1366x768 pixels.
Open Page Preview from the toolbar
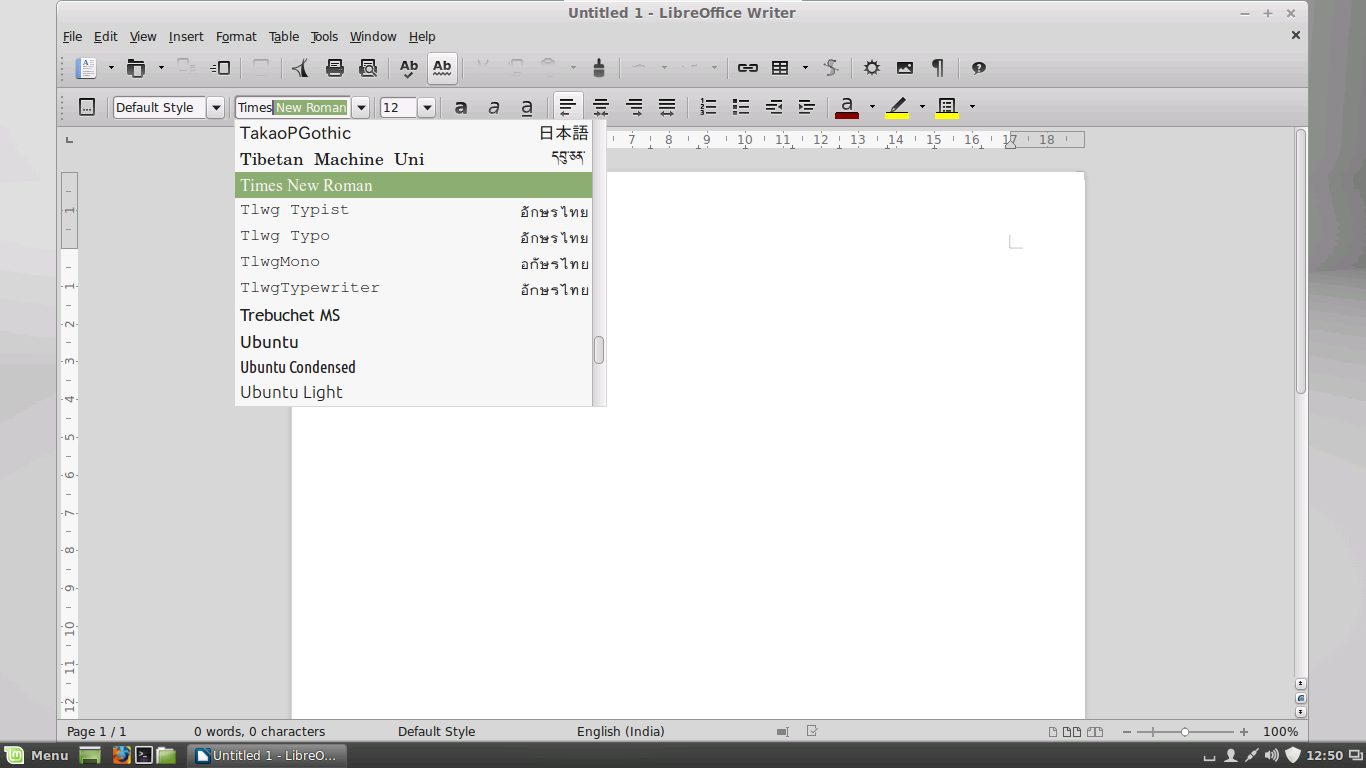click(368, 68)
